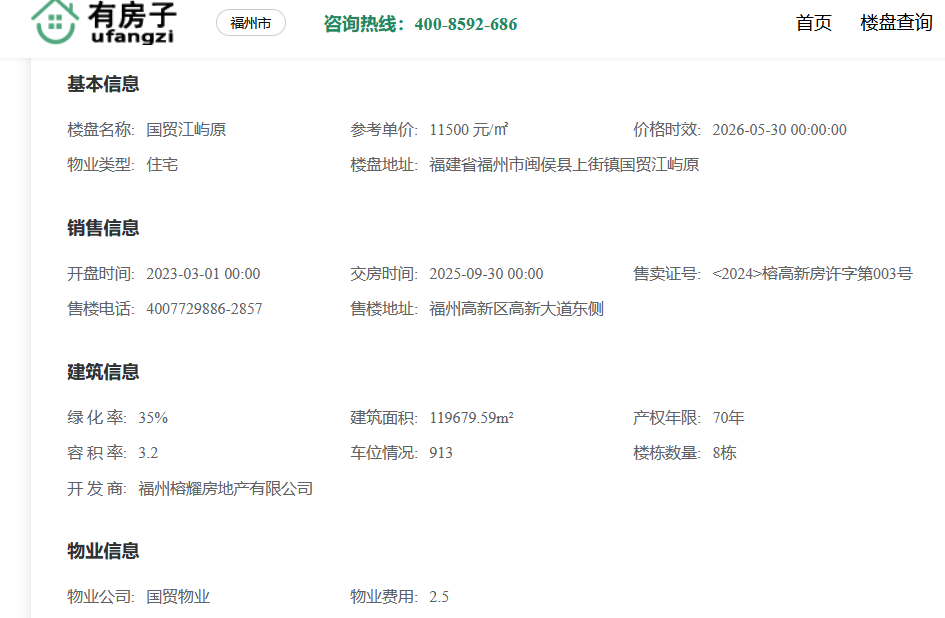Open the 福州市 city selector
This screenshot has height=618, width=945.
coord(251,23)
